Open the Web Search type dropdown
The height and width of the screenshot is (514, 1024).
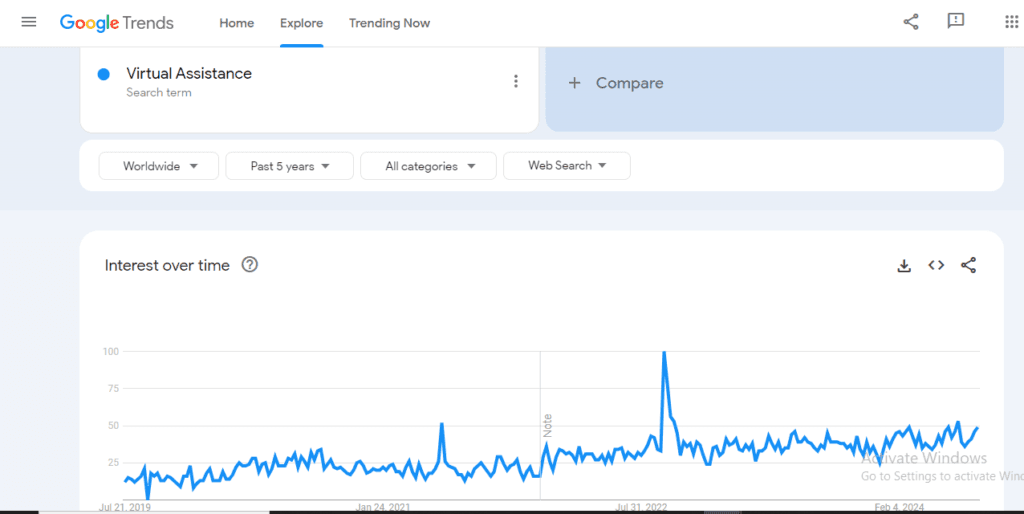567,166
